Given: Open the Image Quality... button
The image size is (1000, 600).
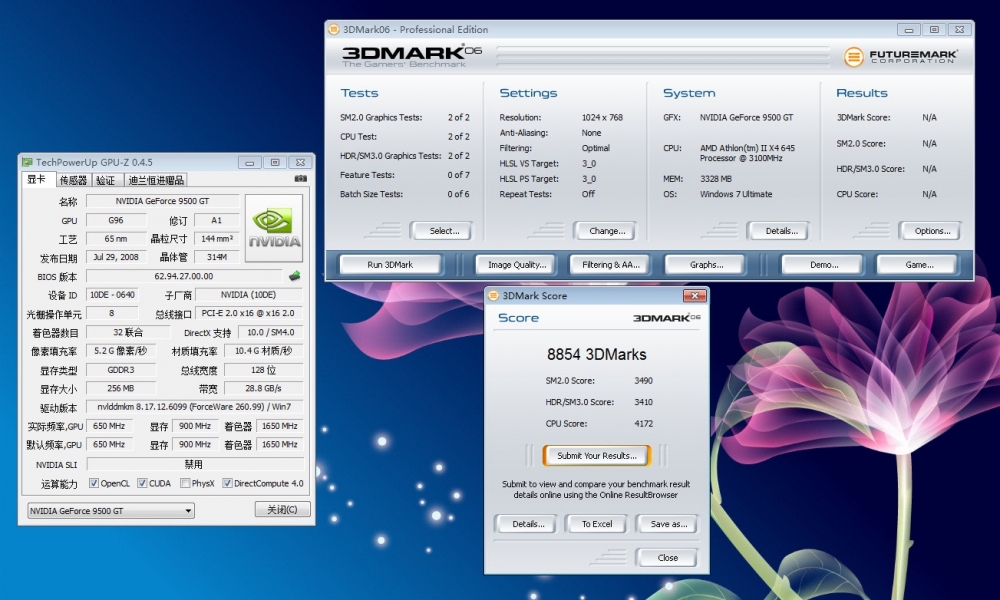Looking at the screenshot, I should [515, 265].
